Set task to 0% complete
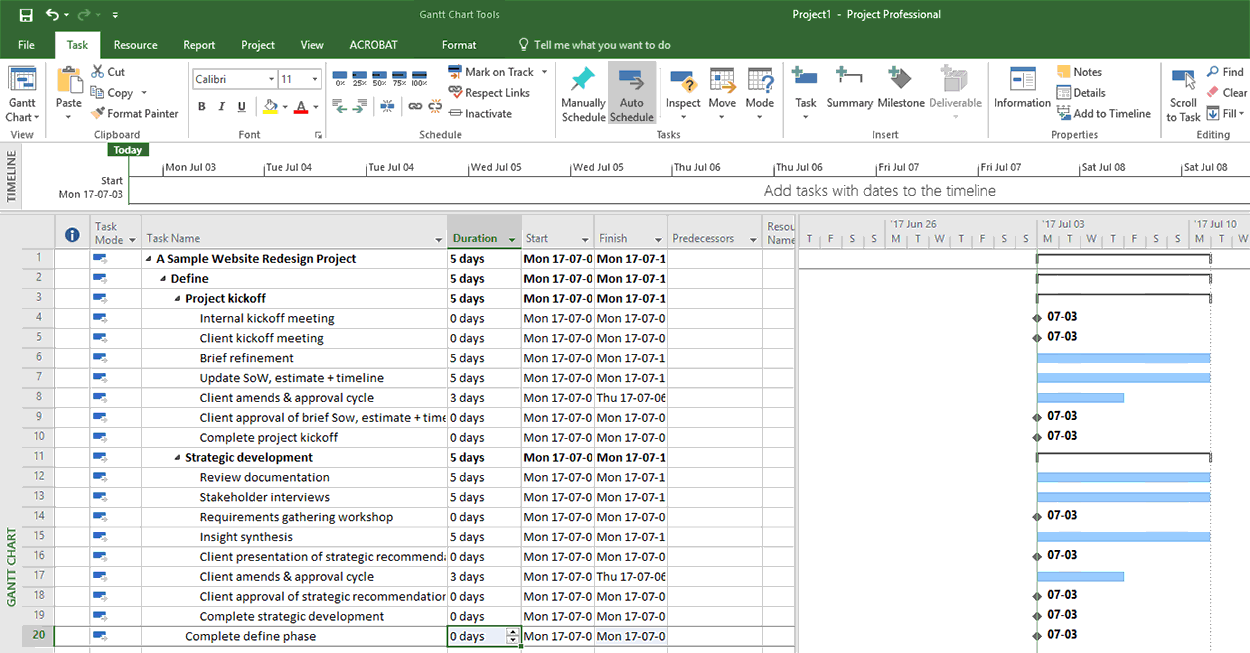The width and height of the screenshot is (1250, 653). pyautogui.click(x=340, y=78)
